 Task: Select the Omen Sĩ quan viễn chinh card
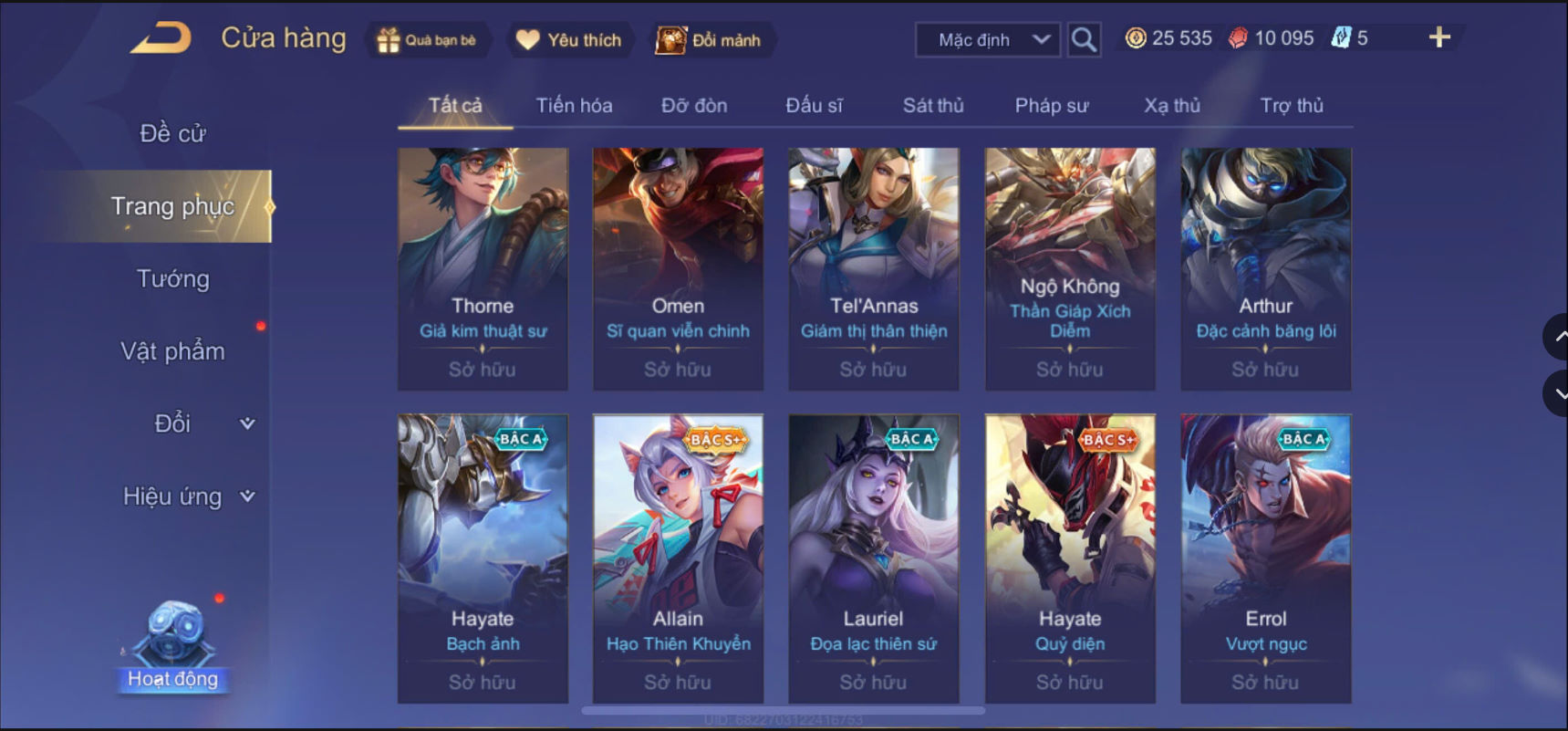tap(678, 269)
